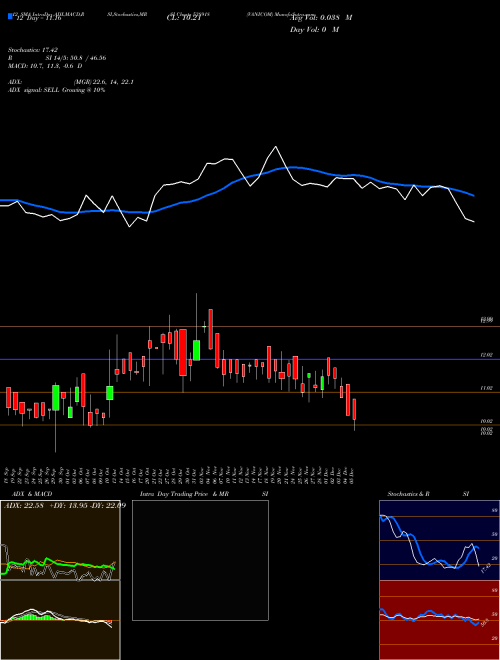Click the 'ADX signal: SELL Growing @ 10%' text
The image size is (500, 660).
(x=56, y=90)
